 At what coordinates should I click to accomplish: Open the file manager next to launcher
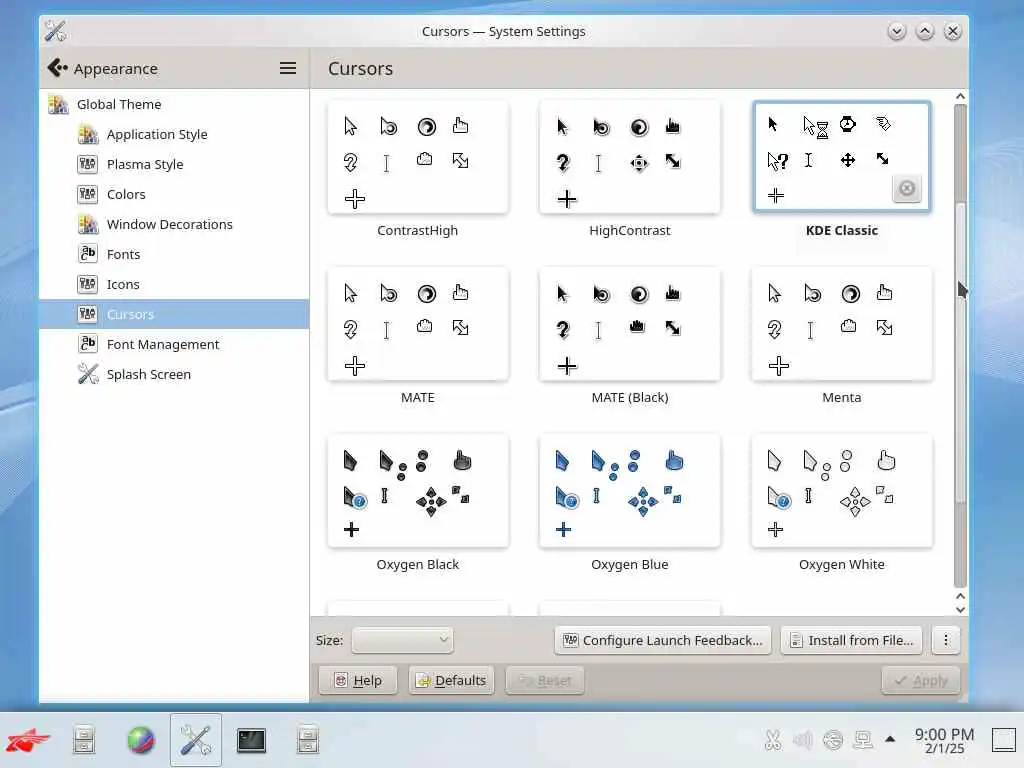pos(84,740)
